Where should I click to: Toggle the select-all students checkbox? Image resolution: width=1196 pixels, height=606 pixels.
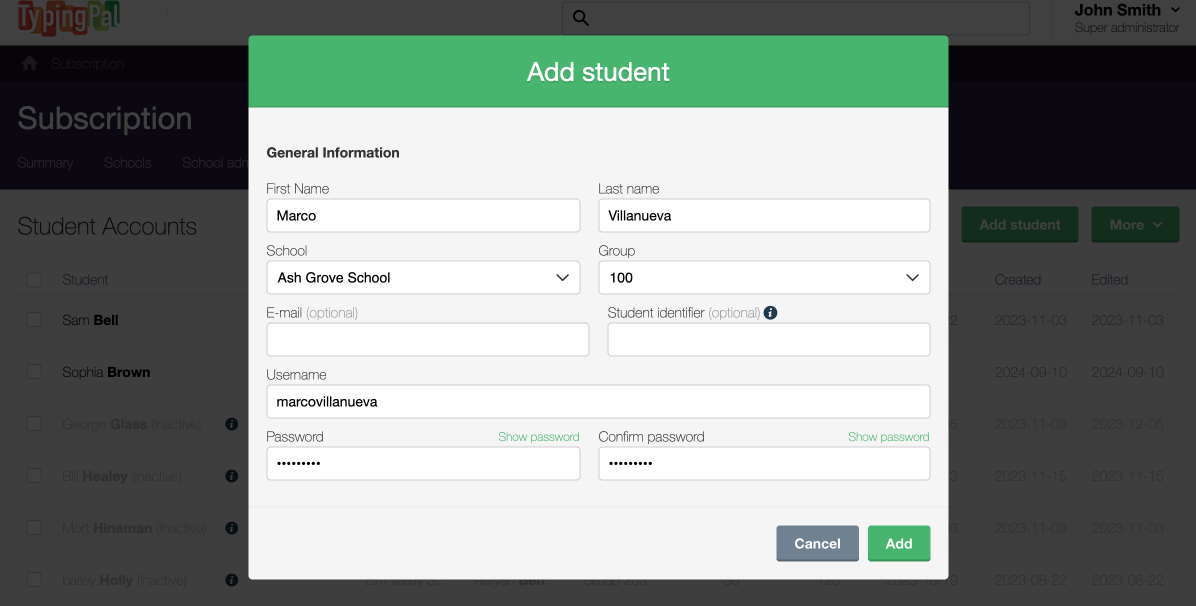click(x=34, y=280)
